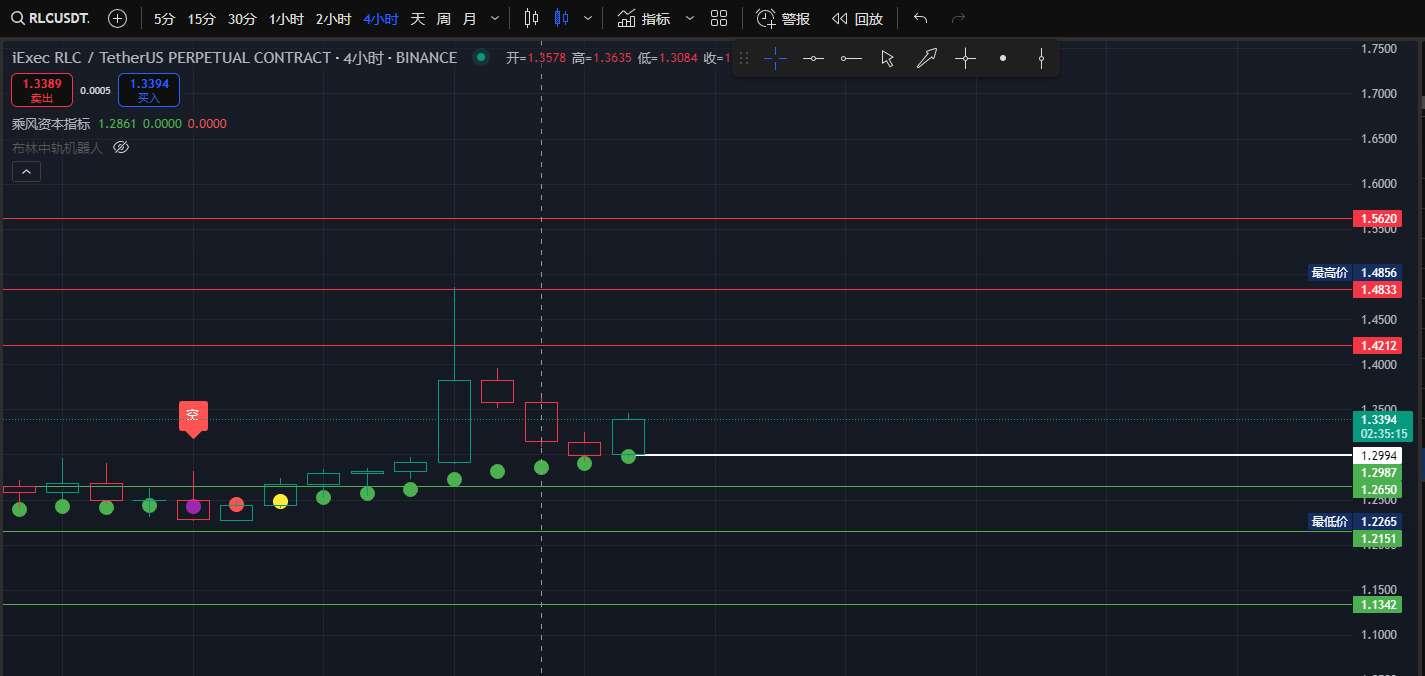Select the dot cursor tool
Image resolution: width=1425 pixels, height=676 pixels.
(1003, 59)
